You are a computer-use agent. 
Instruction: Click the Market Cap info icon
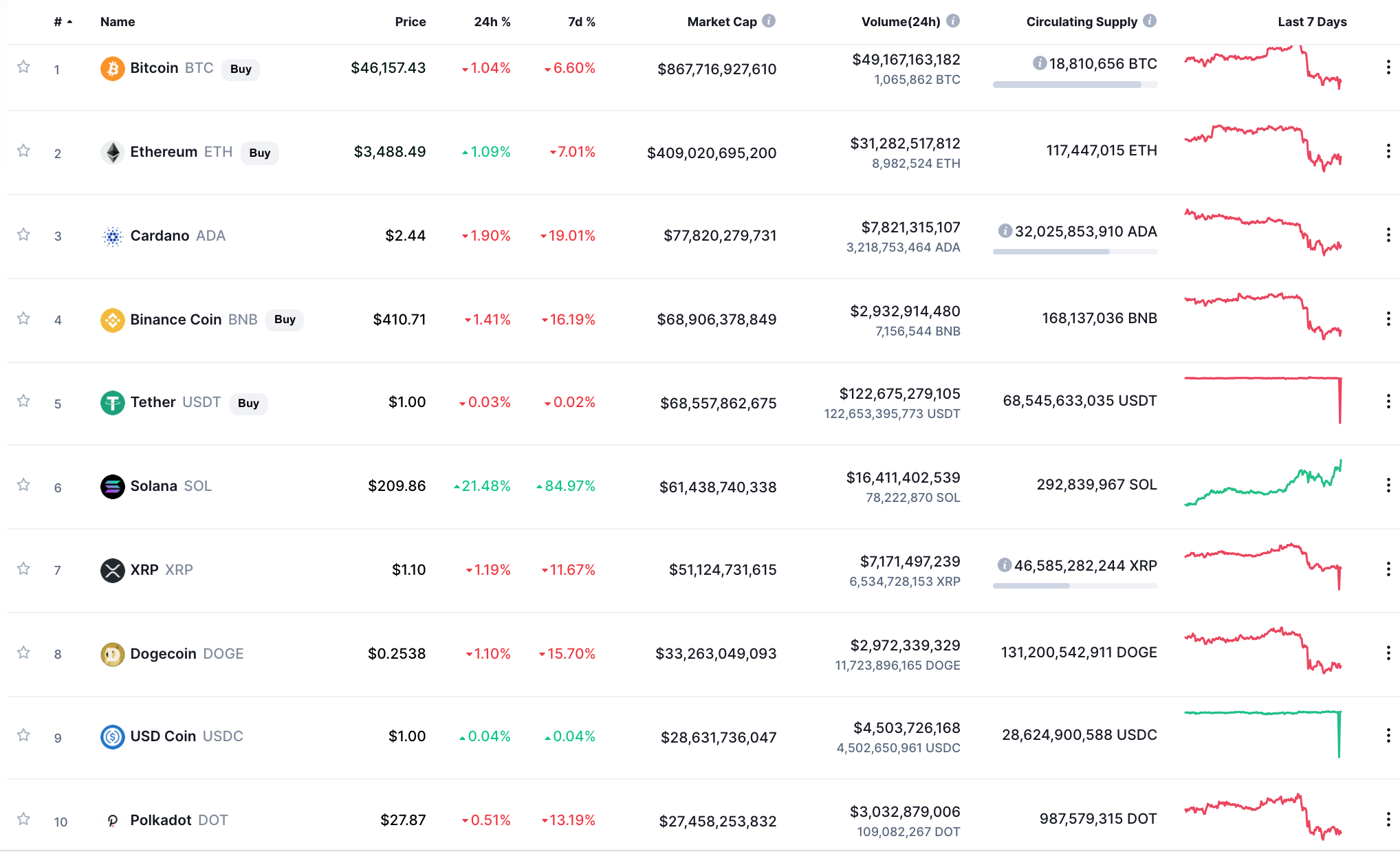769,21
